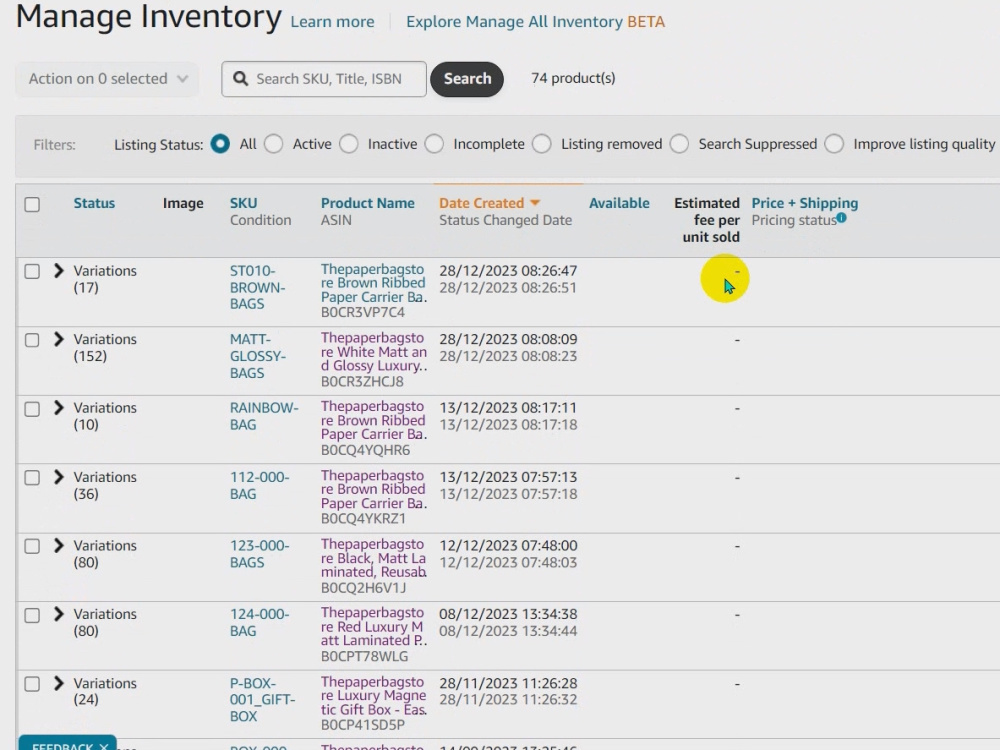Select the Active listing status filter

274,144
